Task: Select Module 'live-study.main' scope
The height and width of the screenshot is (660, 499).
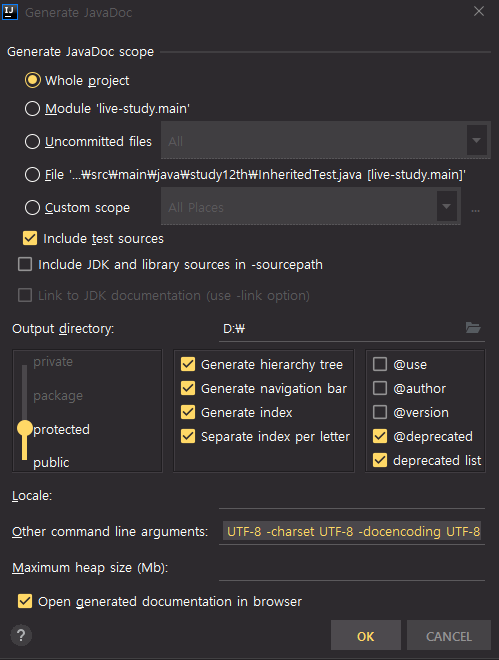Action: (32, 109)
